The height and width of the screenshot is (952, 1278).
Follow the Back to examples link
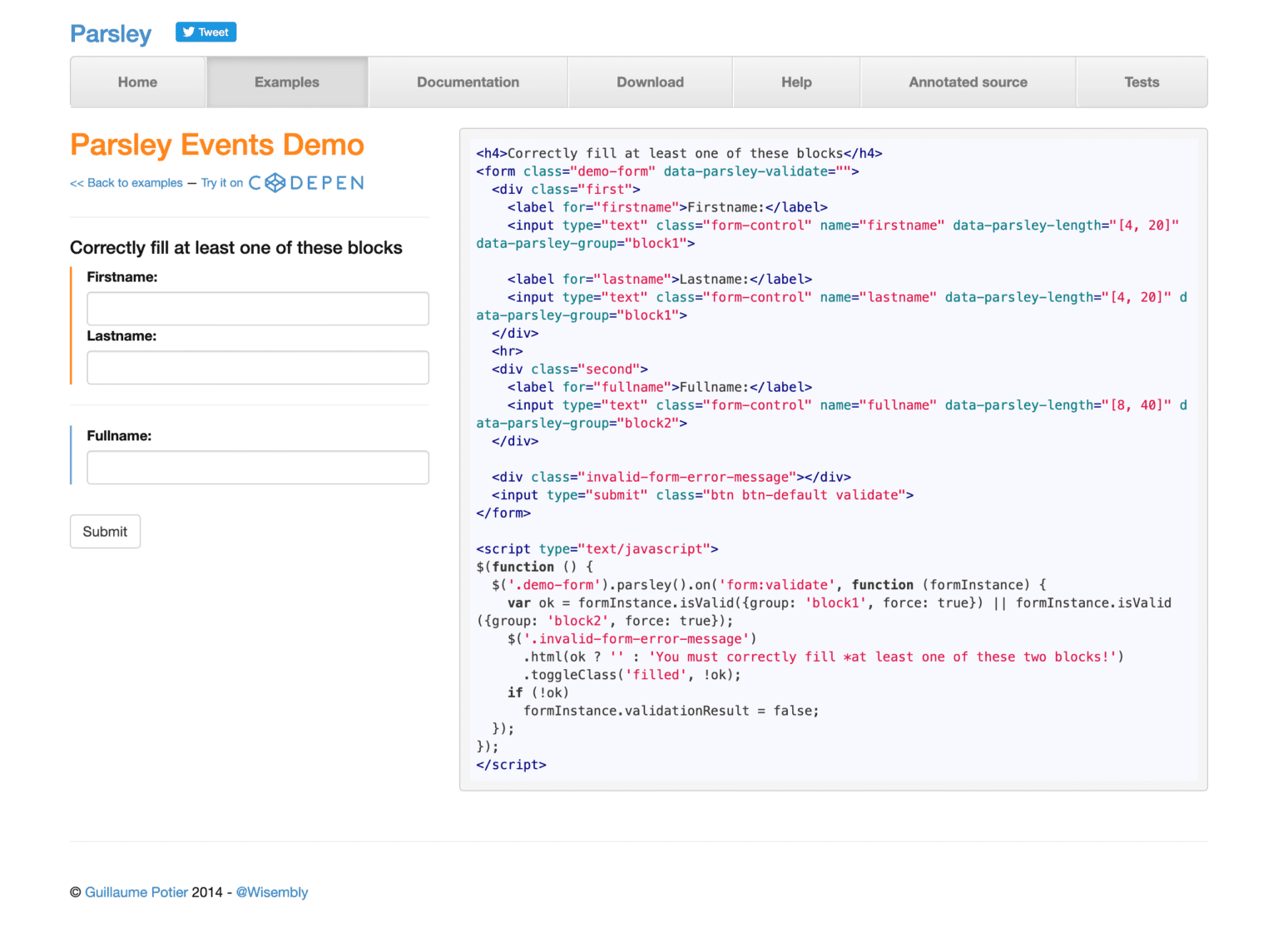coord(126,182)
